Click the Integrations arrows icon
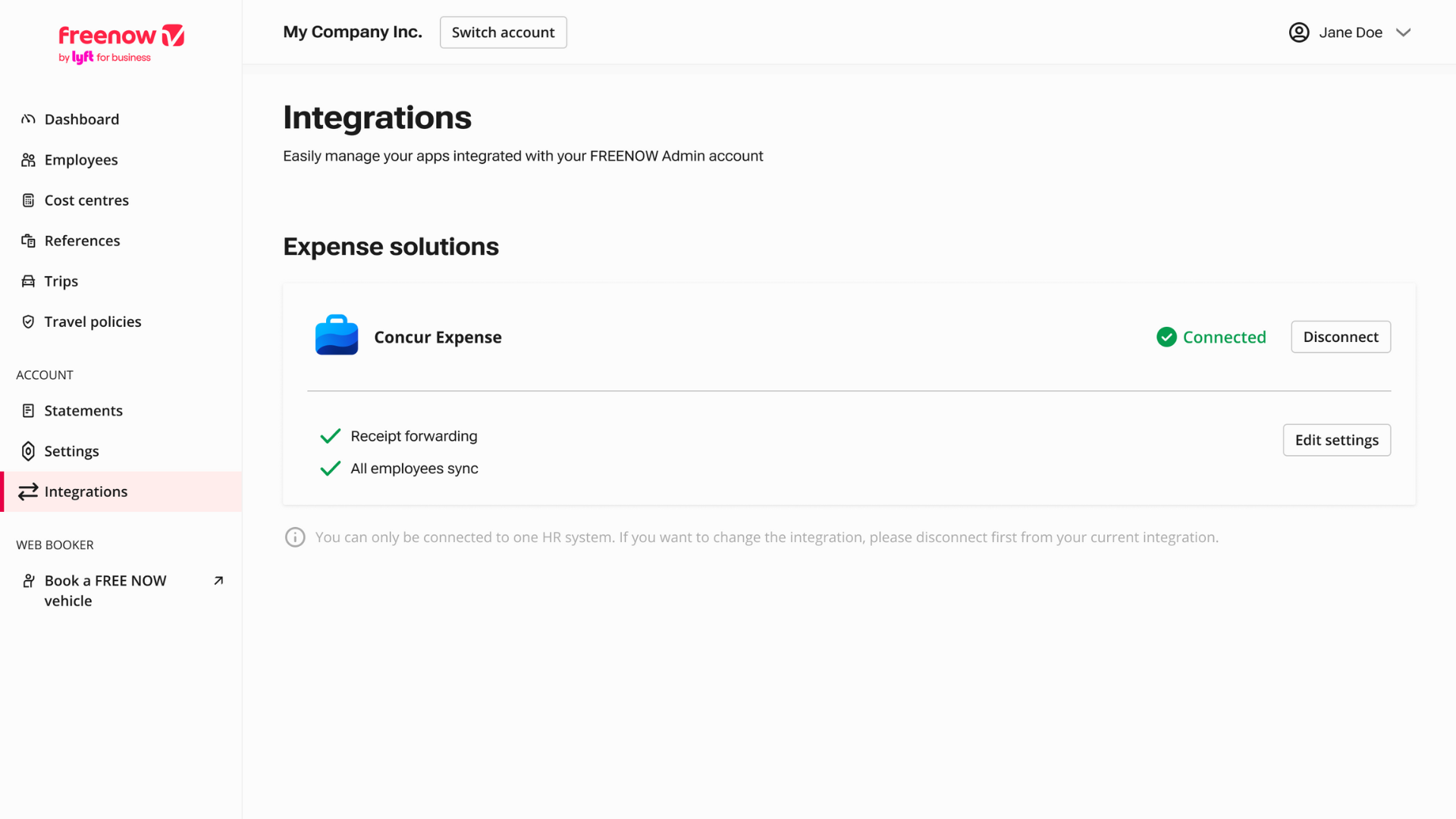 (28, 491)
